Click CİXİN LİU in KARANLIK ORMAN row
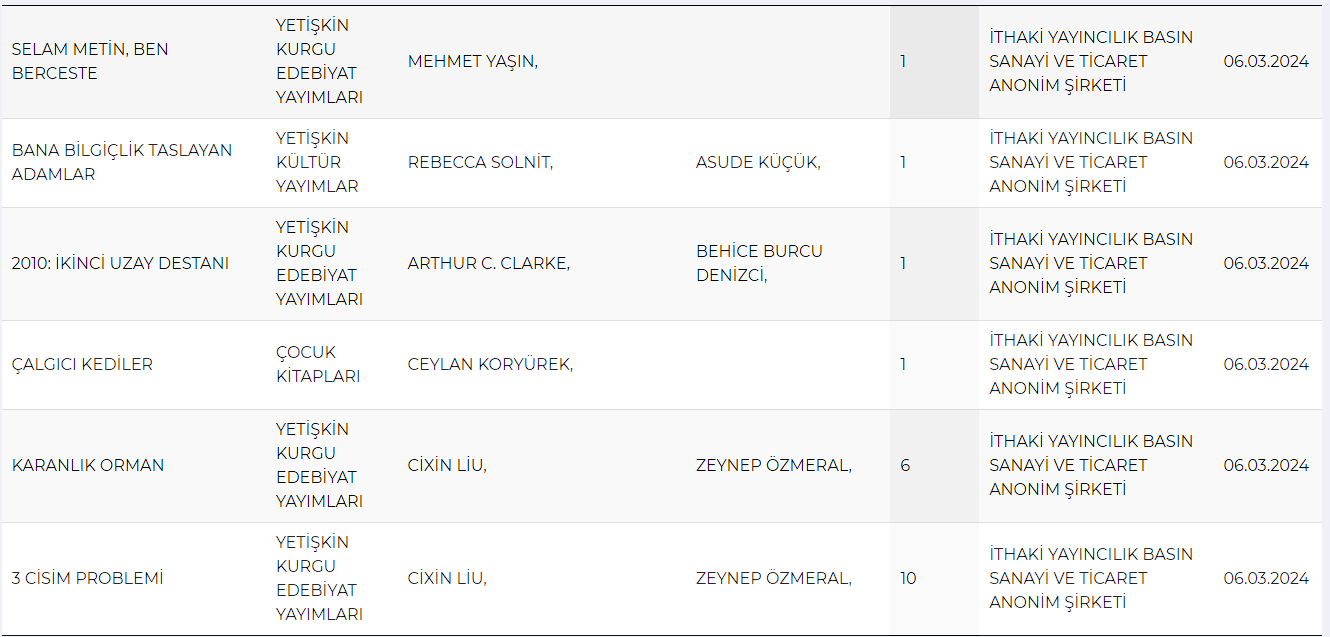The width and height of the screenshot is (1330, 637). [447, 465]
